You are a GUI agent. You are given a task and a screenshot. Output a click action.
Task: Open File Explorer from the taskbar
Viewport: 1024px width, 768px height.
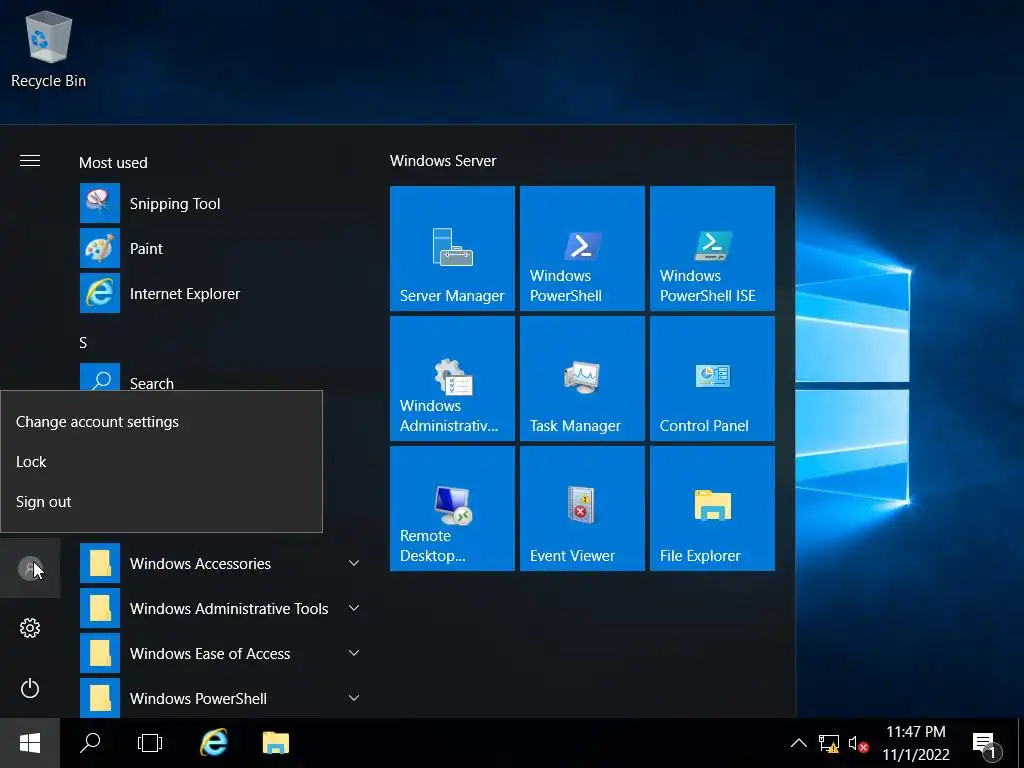pos(276,743)
